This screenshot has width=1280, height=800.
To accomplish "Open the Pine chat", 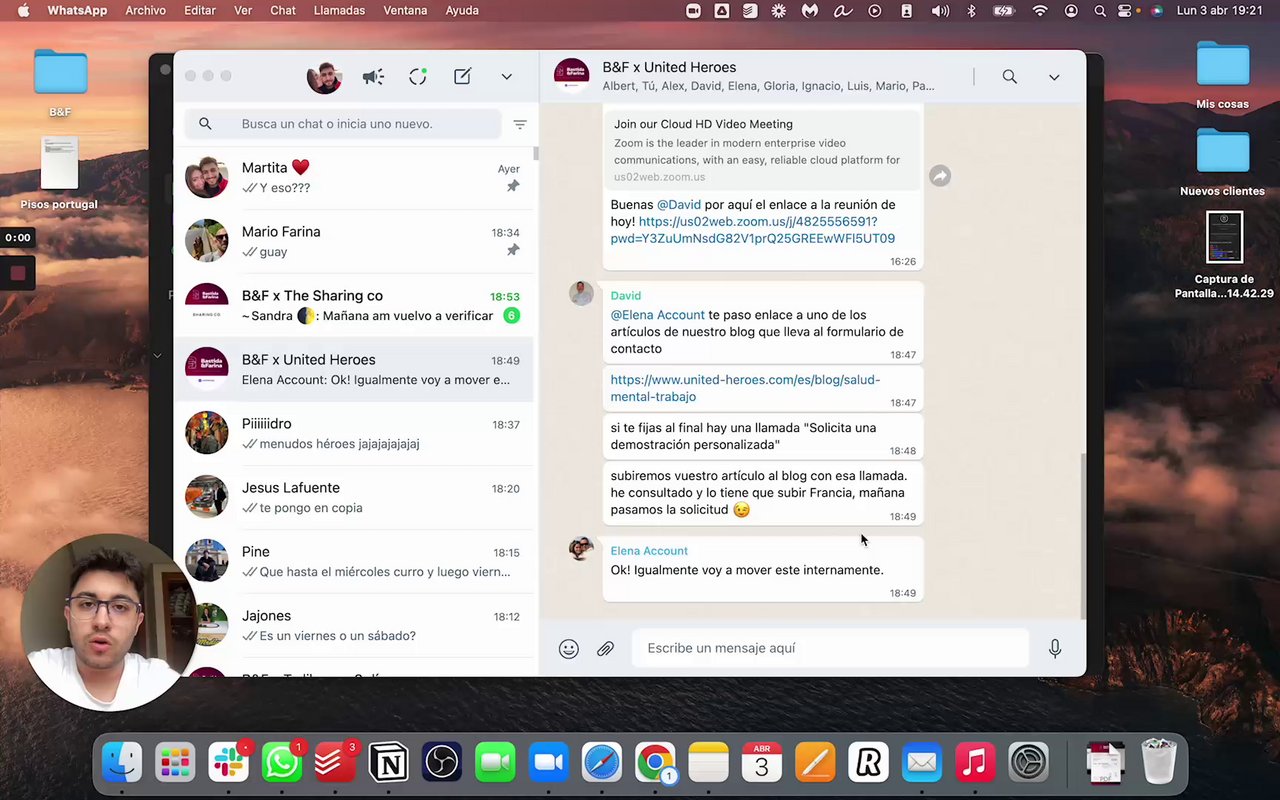I will click(355, 562).
